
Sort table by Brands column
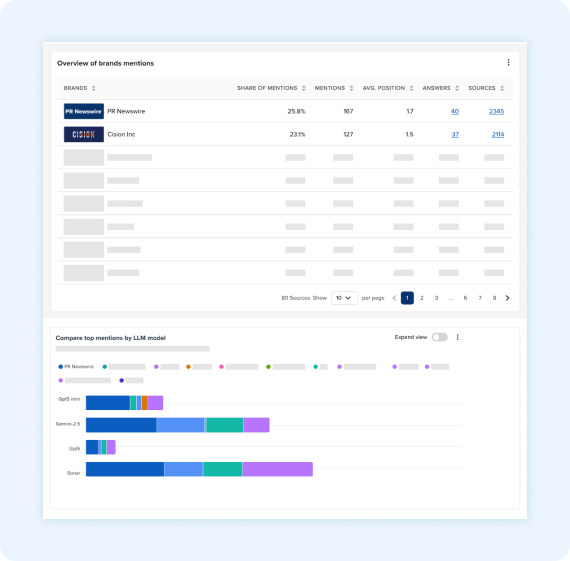(x=93, y=88)
